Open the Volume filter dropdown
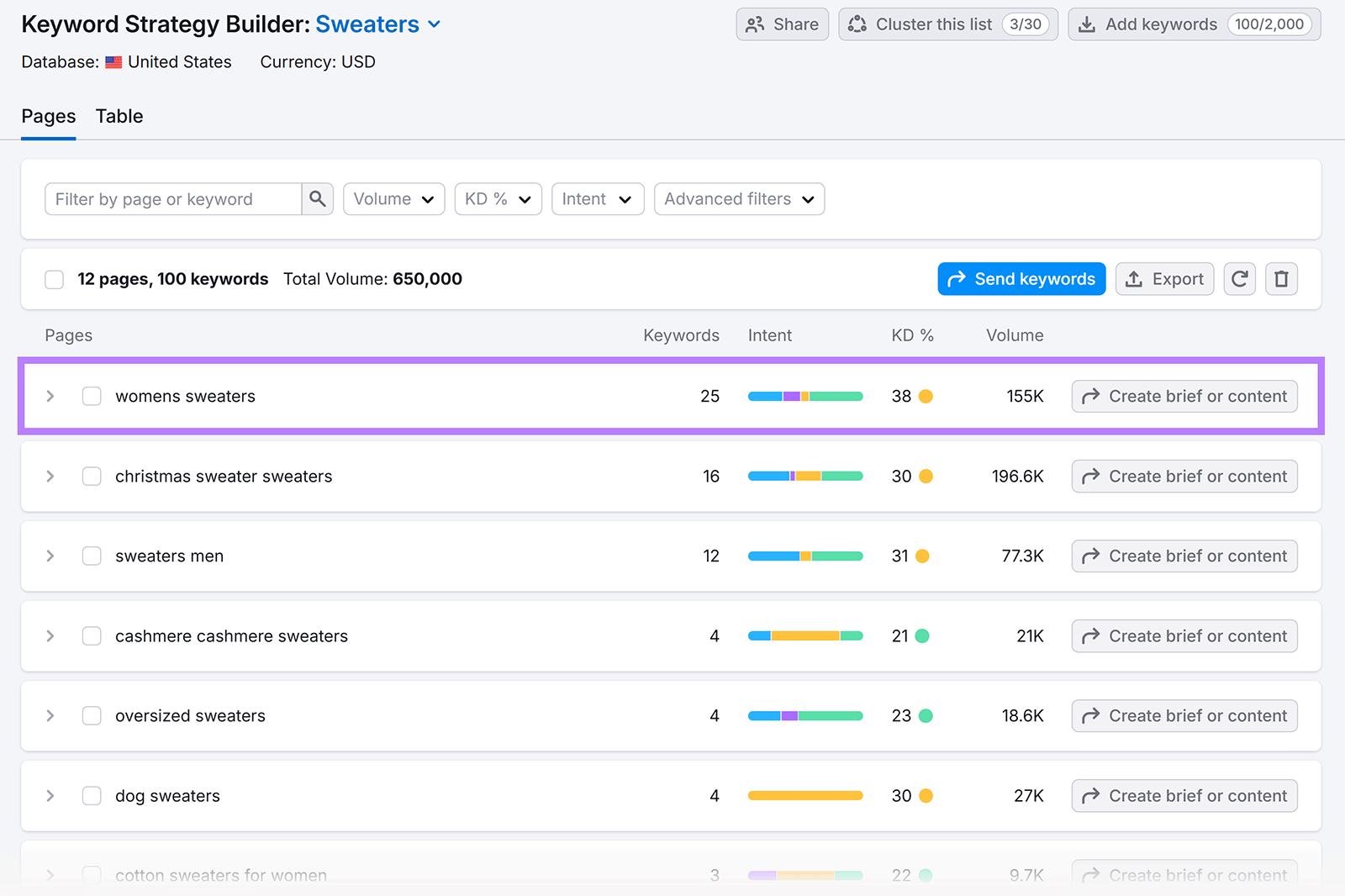This screenshot has width=1345, height=896. tap(393, 198)
